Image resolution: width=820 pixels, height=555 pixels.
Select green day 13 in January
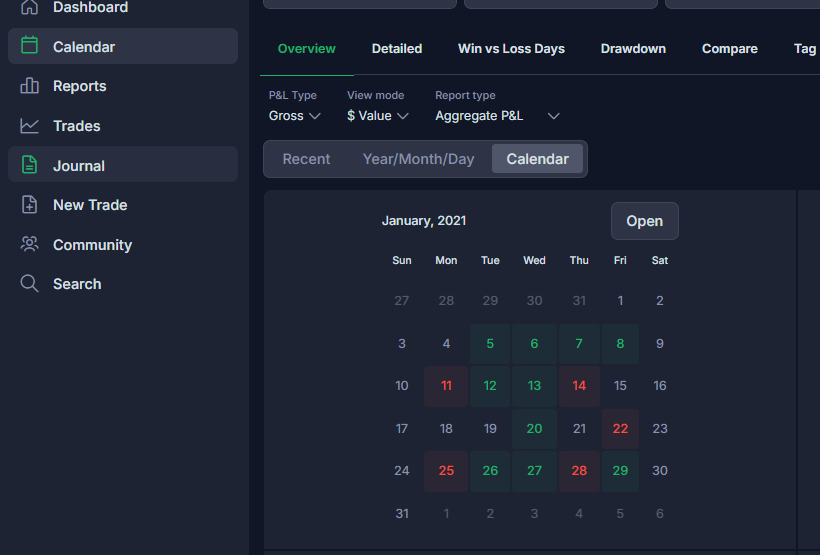pos(534,386)
